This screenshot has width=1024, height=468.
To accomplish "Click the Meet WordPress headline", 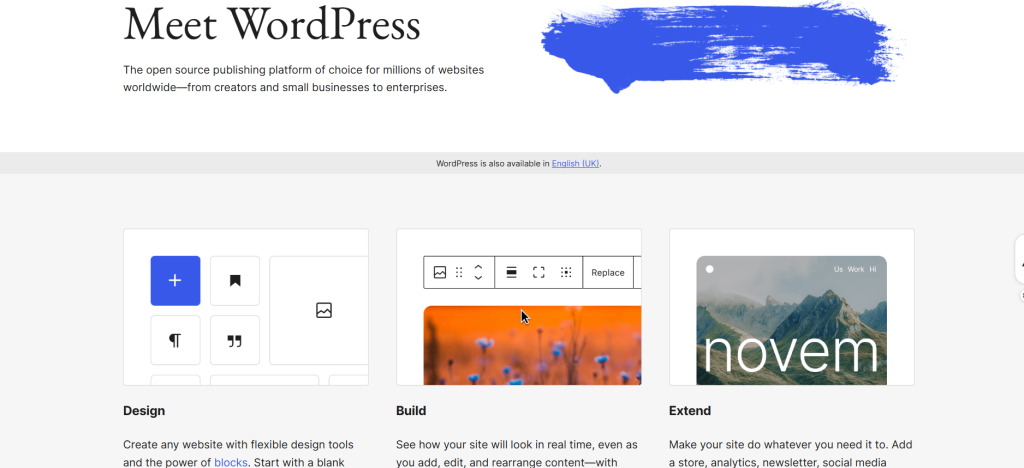I will coord(272,25).
